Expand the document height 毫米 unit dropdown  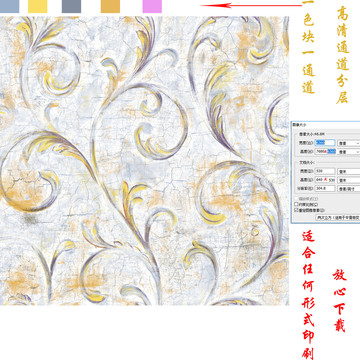pyautogui.click(x=349, y=180)
